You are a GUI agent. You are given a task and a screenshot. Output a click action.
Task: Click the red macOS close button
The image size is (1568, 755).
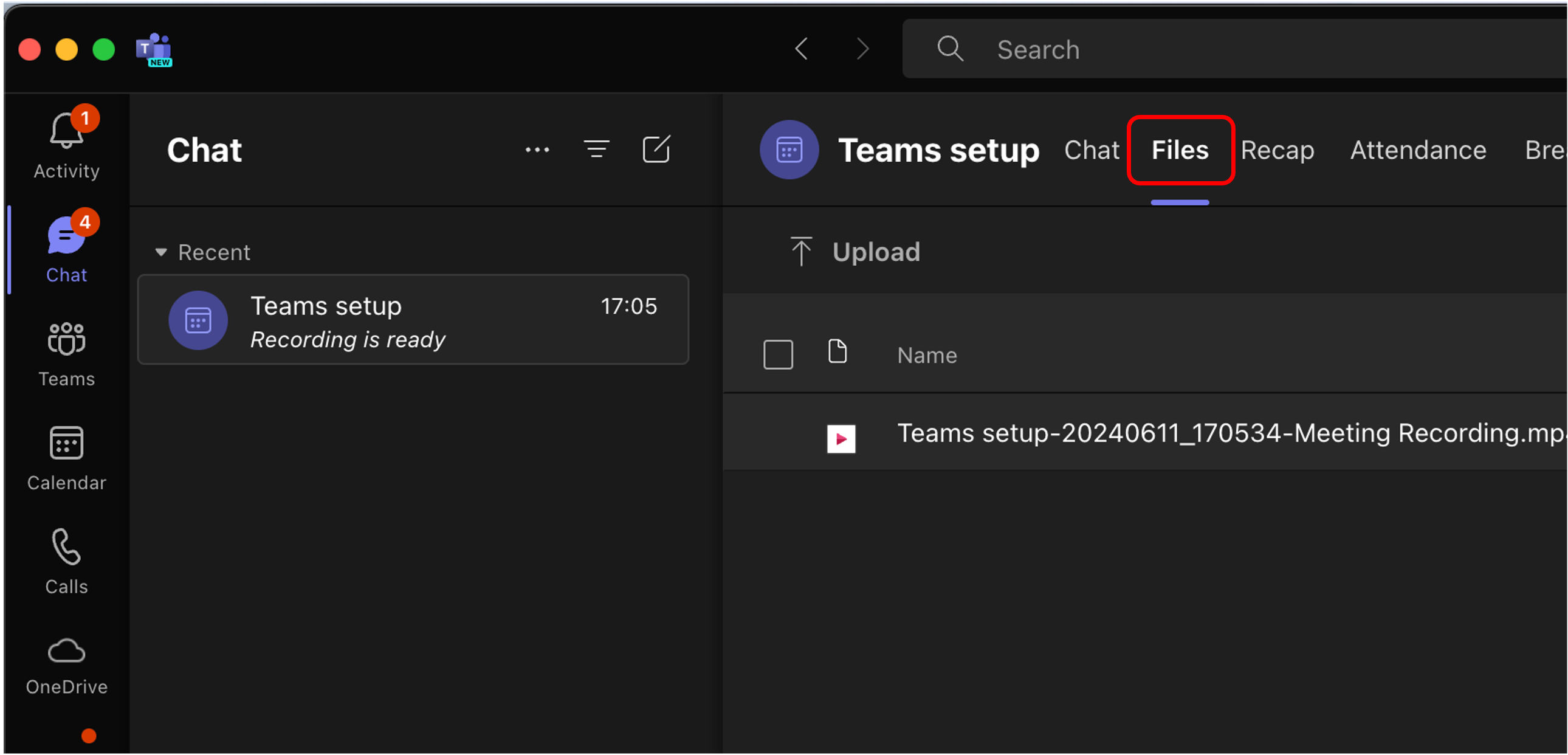(29, 49)
